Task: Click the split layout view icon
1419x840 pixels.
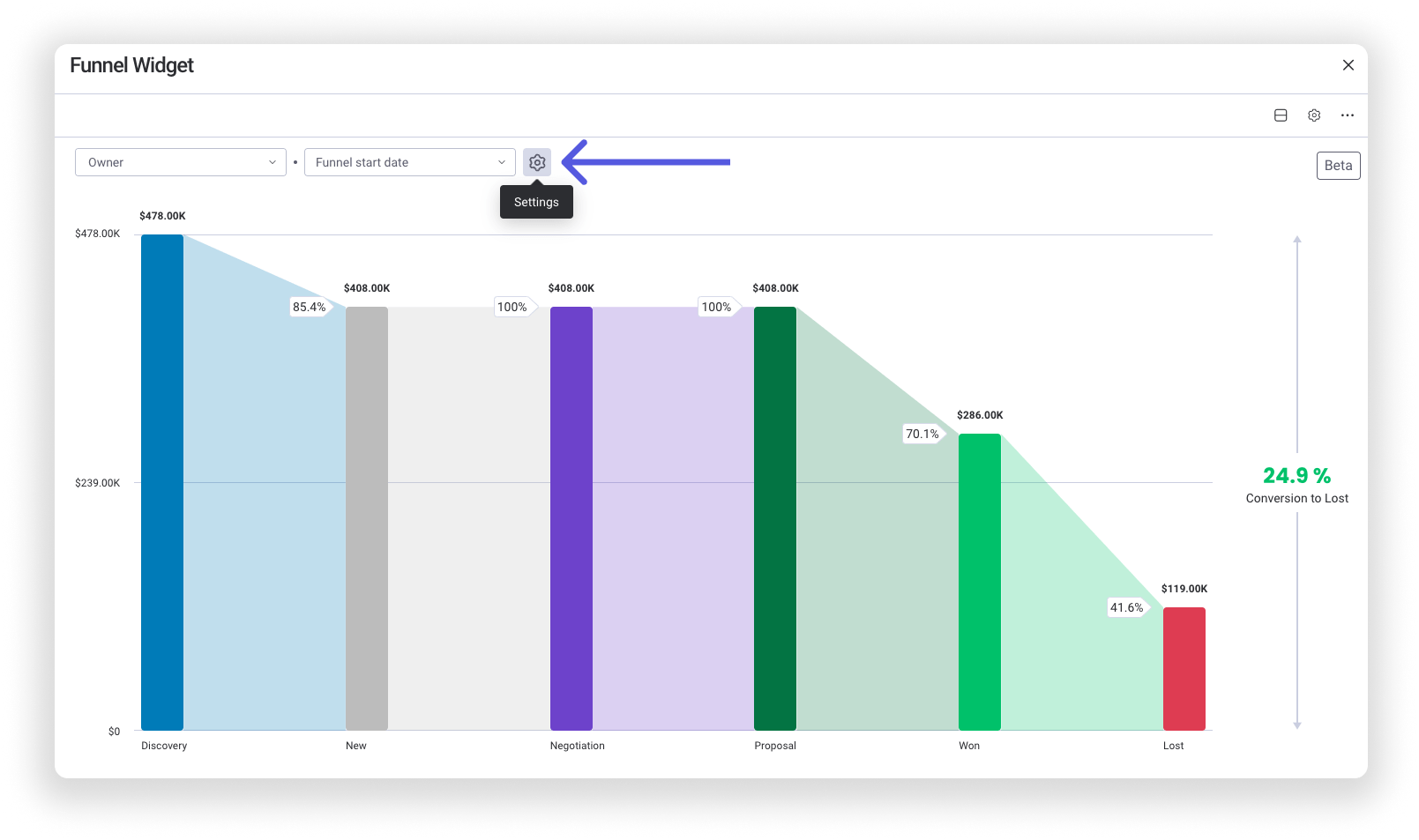Action: click(x=1281, y=115)
